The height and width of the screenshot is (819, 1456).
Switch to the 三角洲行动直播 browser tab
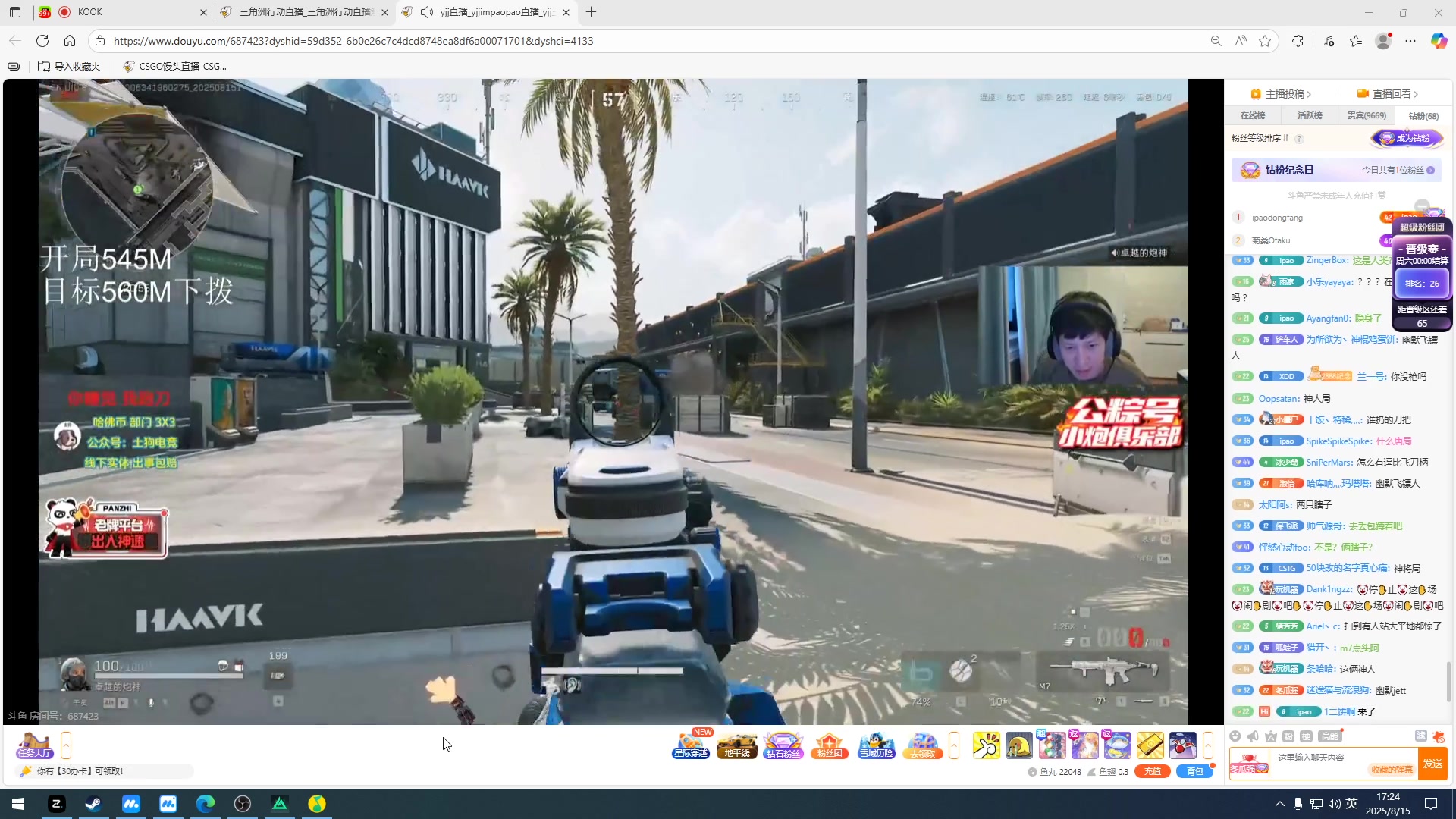click(303, 12)
